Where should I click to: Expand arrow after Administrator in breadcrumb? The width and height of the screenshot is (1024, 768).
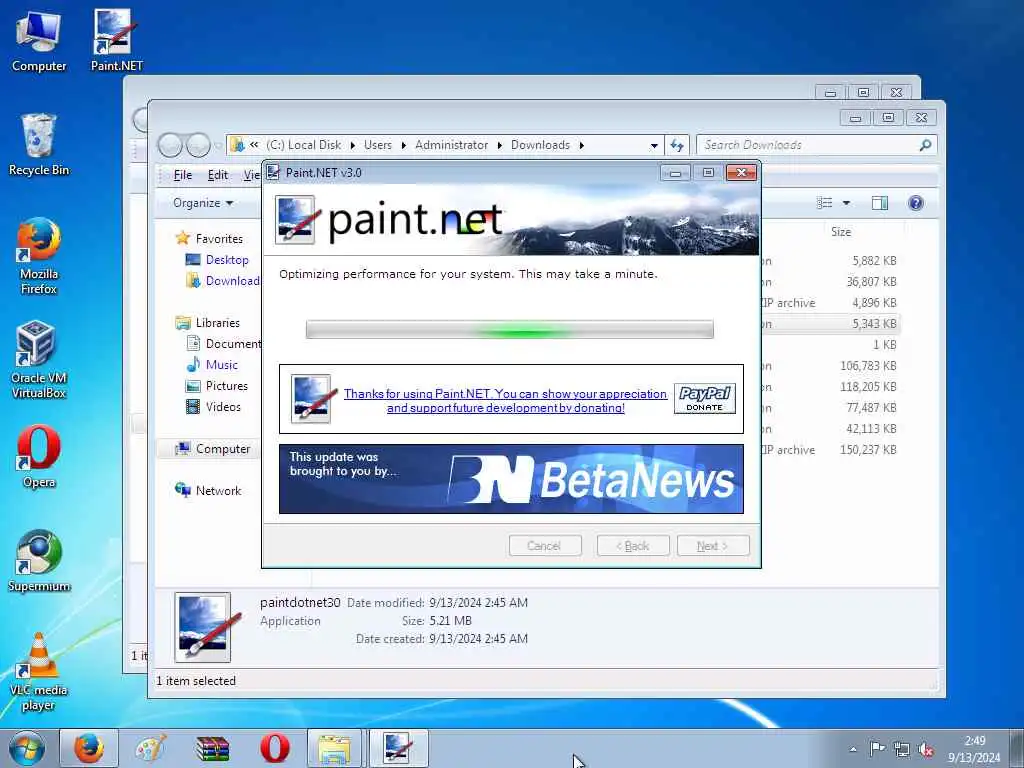click(x=500, y=146)
